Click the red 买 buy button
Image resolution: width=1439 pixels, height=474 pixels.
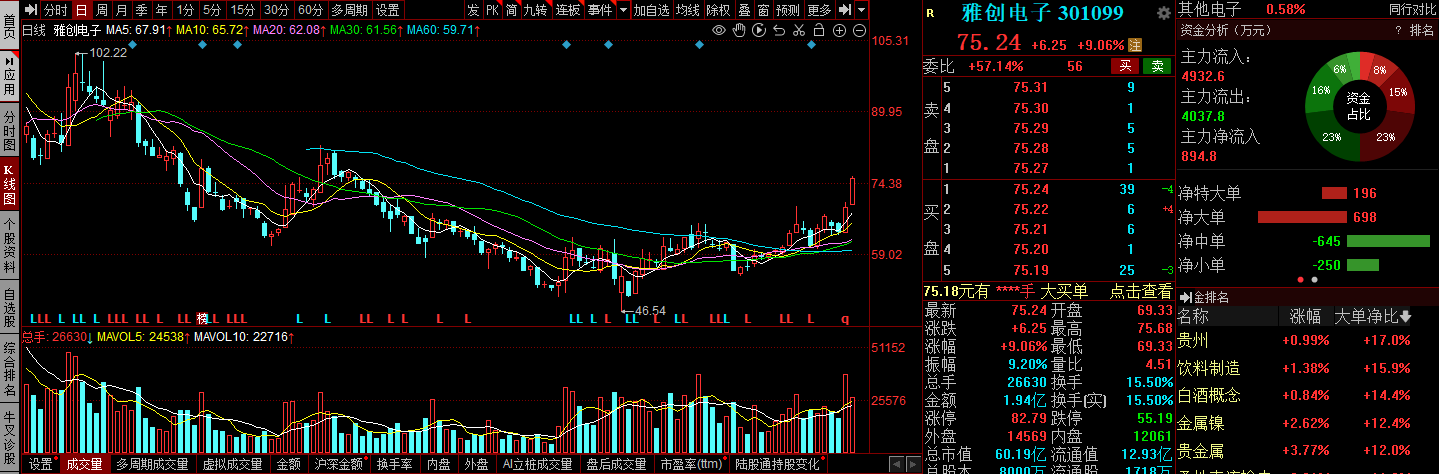coord(1125,66)
